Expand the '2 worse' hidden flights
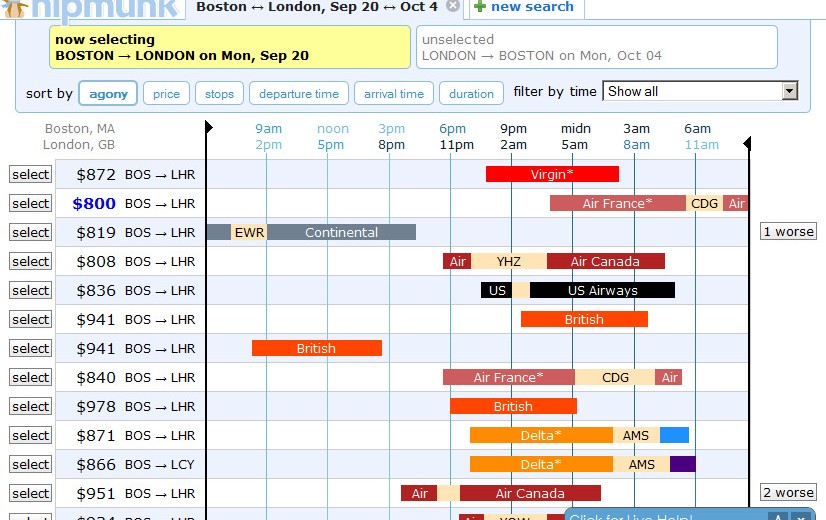The image size is (826, 520). tap(788, 493)
